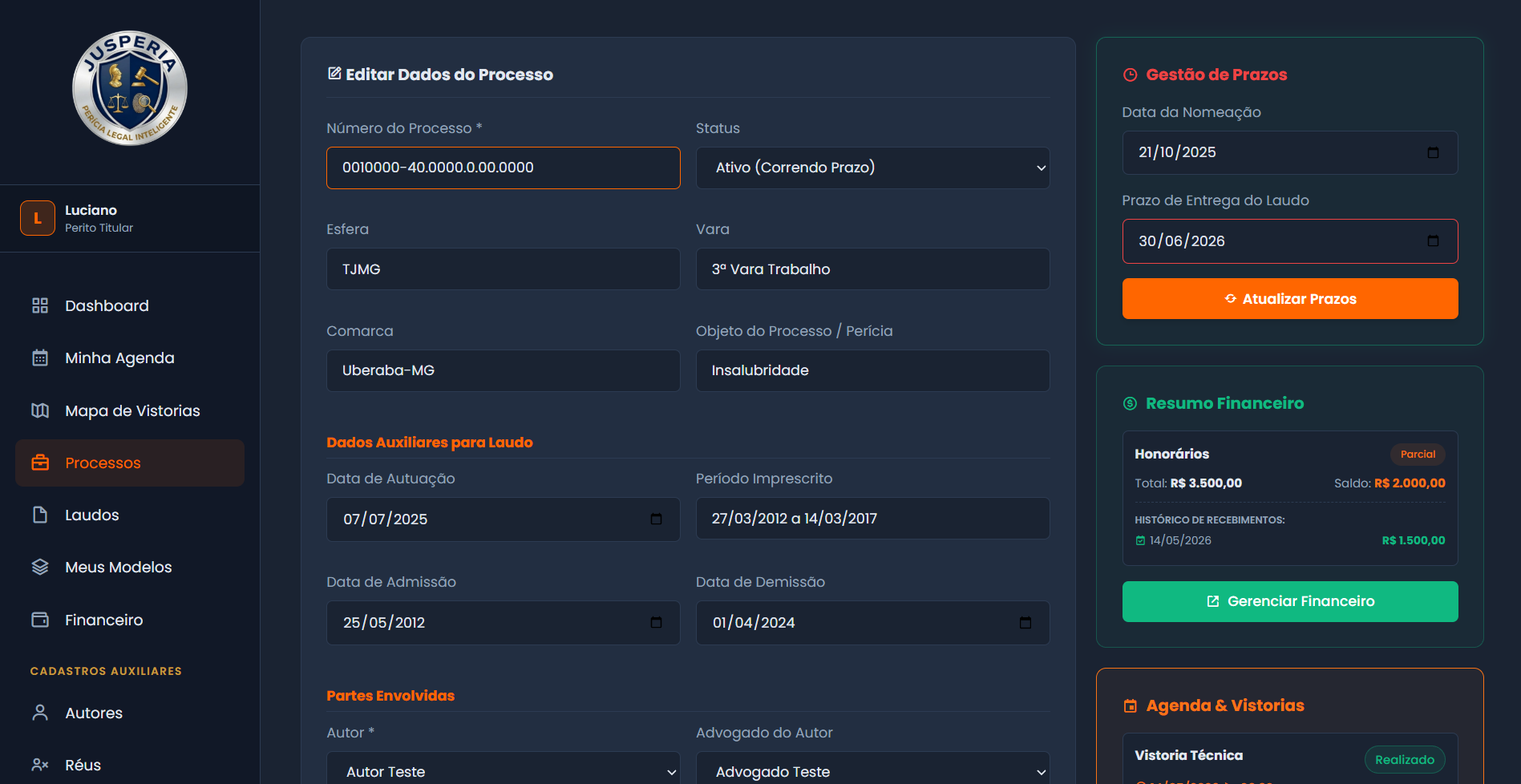The height and width of the screenshot is (784, 1521).
Task: Click the Período Imprescrito field
Action: (x=873, y=518)
